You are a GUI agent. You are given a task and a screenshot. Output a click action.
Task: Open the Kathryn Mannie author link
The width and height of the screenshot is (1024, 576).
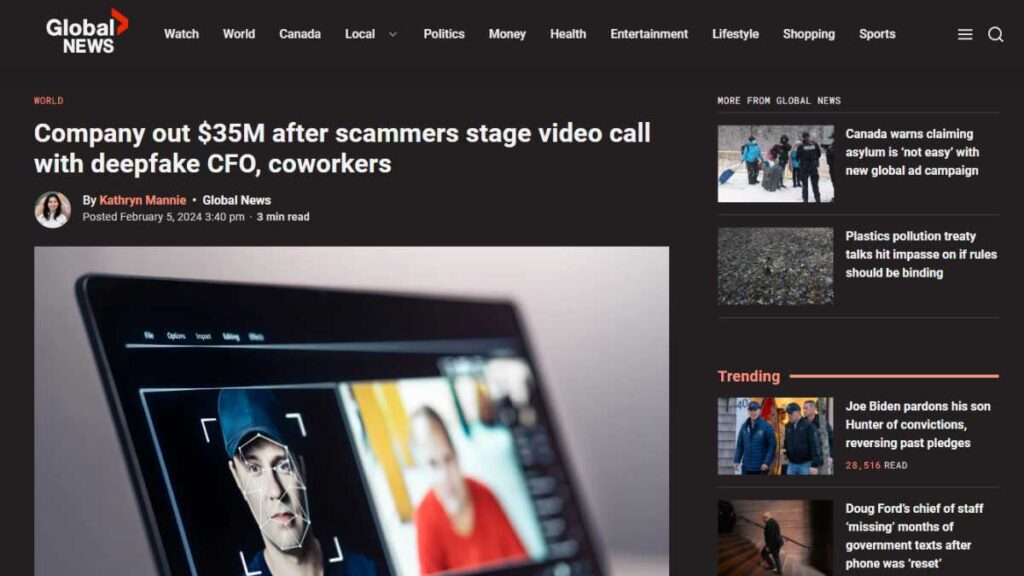[x=142, y=200]
